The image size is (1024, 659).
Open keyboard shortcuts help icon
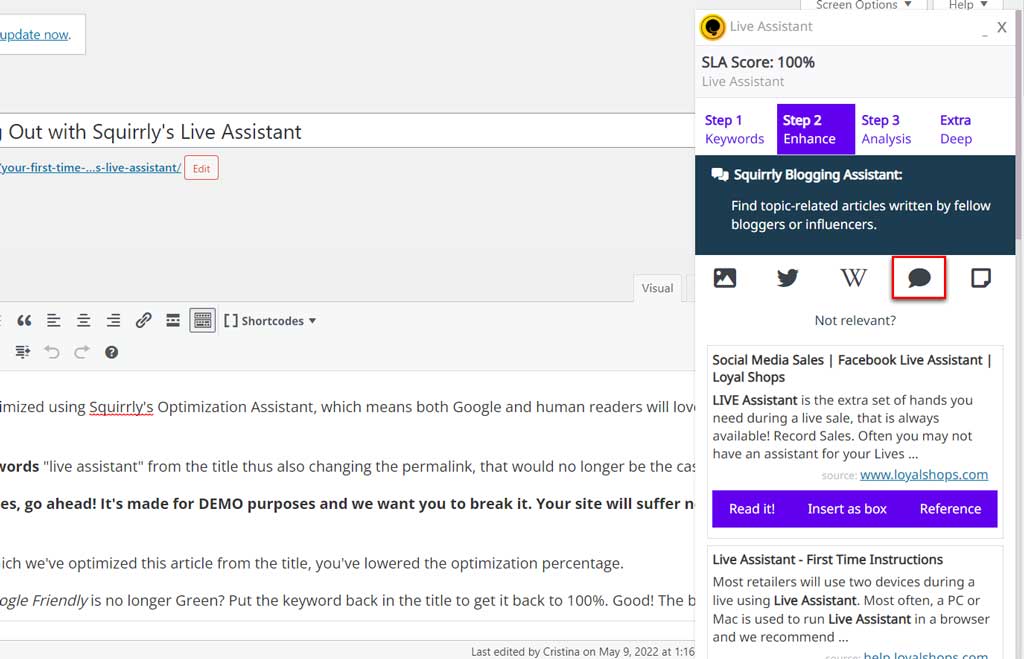(x=112, y=352)
